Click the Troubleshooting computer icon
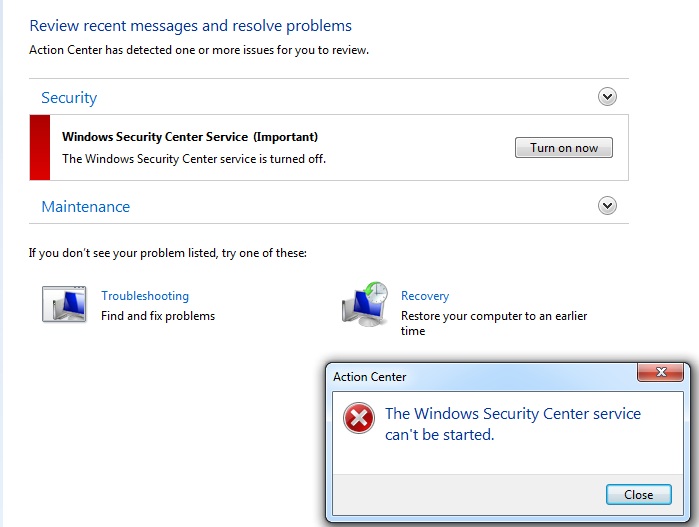 pos(64,304)
